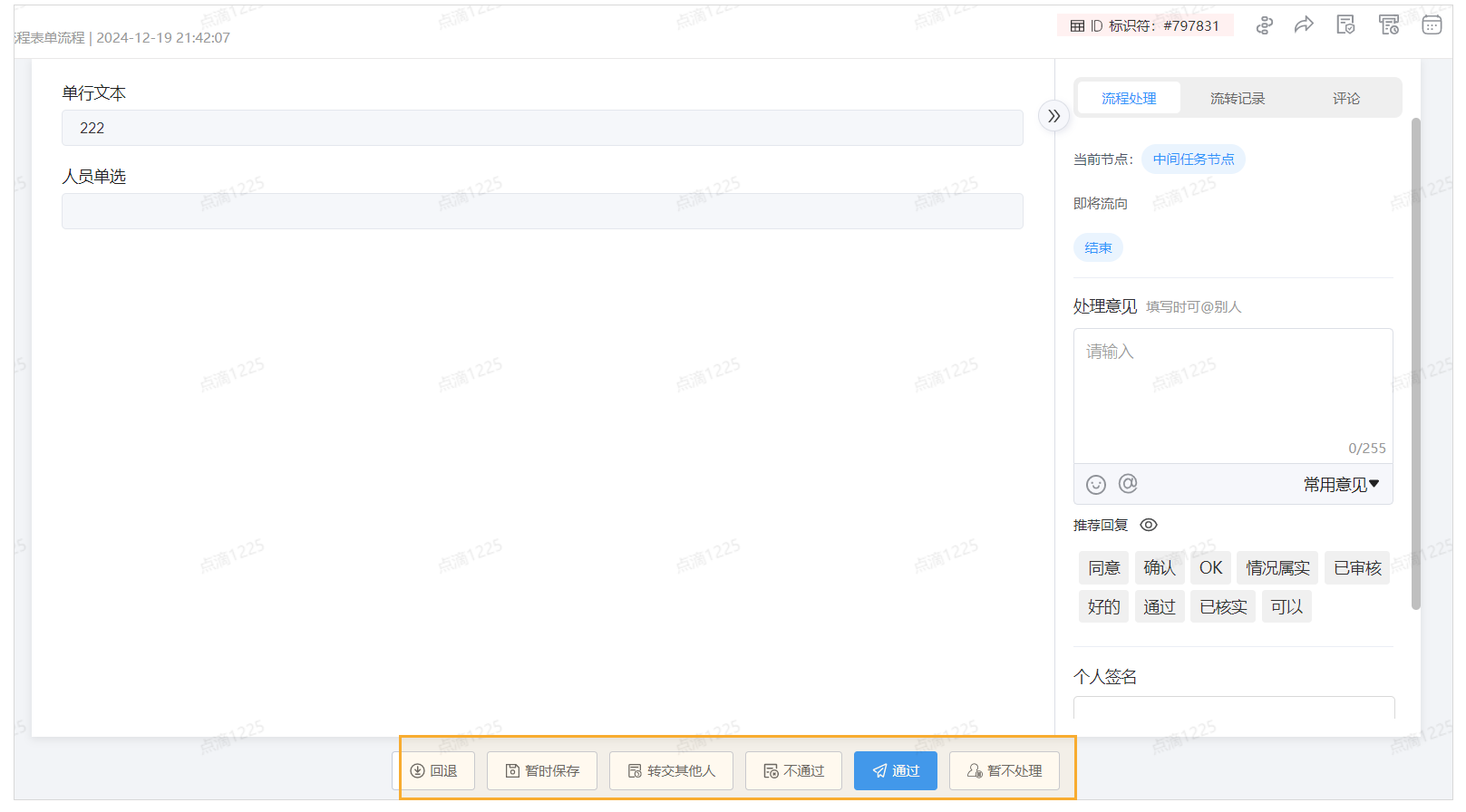This screenshot has width=1466, height=812.
Task: Select the 好的 suggested reply
Action: [1103, 607]
